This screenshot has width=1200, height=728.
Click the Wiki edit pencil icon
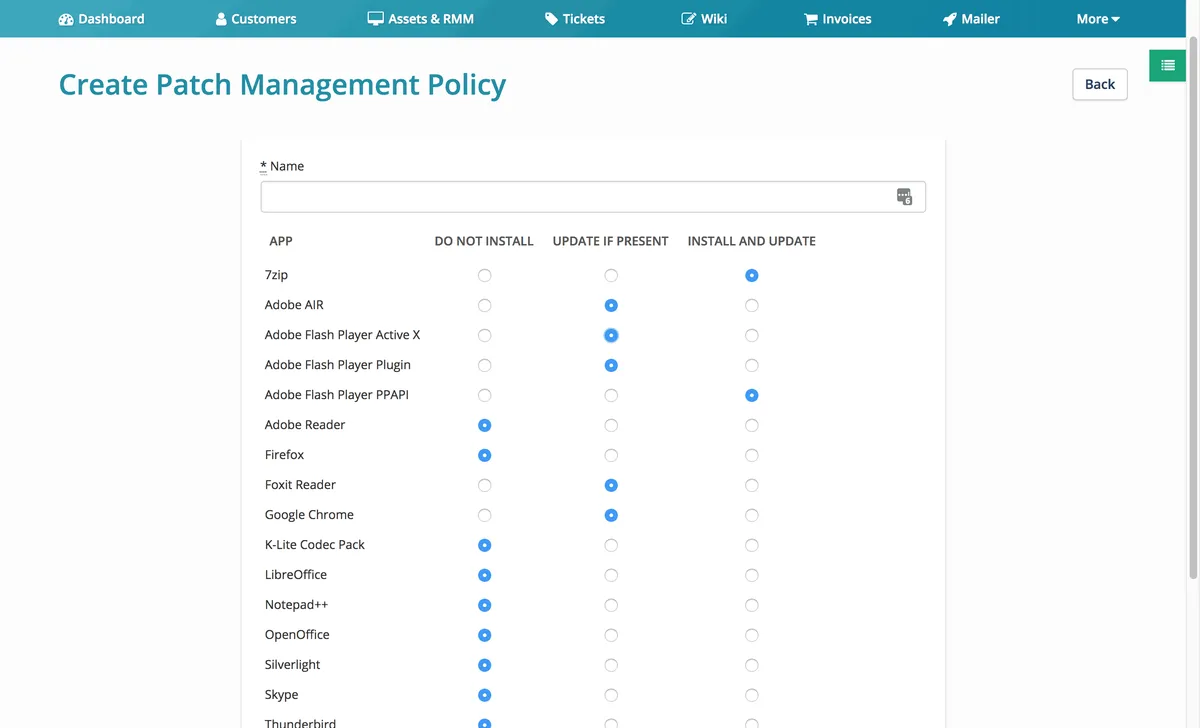point(688,19)
